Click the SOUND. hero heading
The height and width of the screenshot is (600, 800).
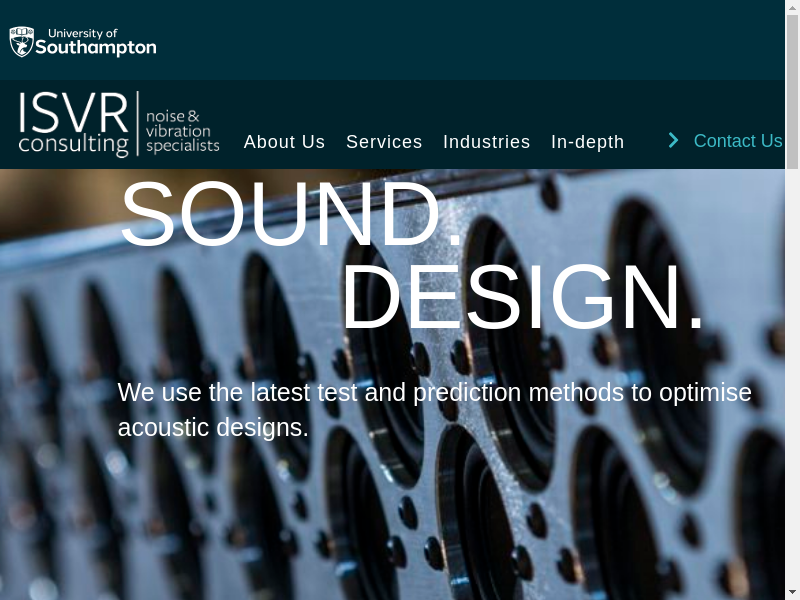292,214
